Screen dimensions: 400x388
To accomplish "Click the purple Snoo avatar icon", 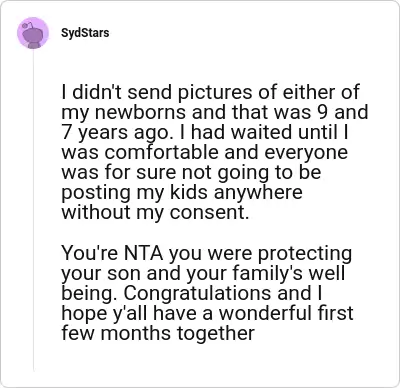I will coord(33,33).
